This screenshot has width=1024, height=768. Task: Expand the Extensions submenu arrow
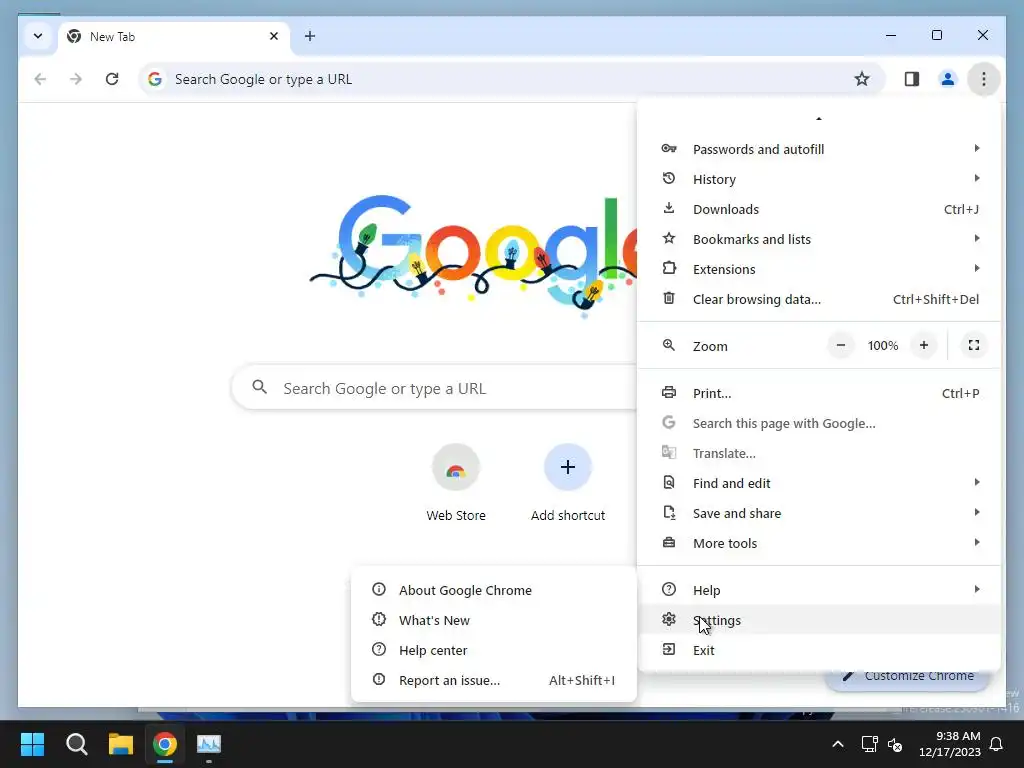coord(977,268)
